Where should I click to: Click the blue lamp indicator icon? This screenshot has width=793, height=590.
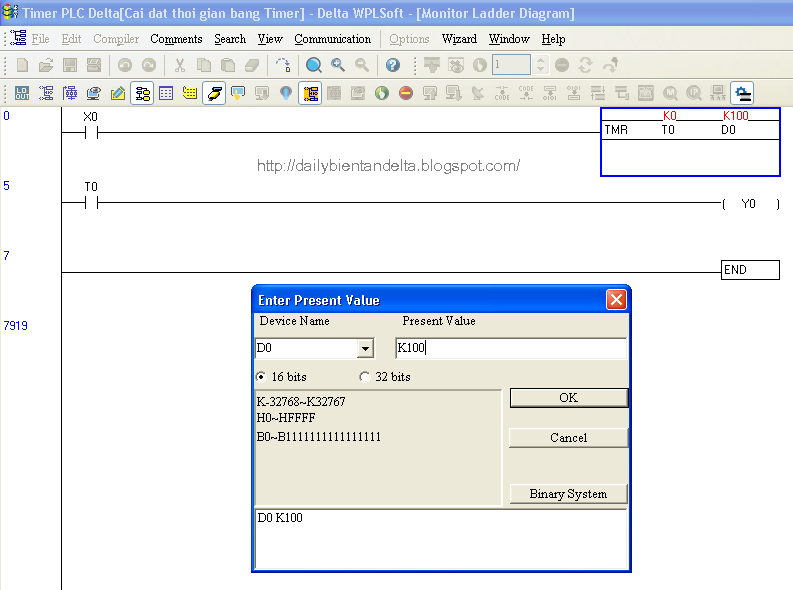(286, 93)
